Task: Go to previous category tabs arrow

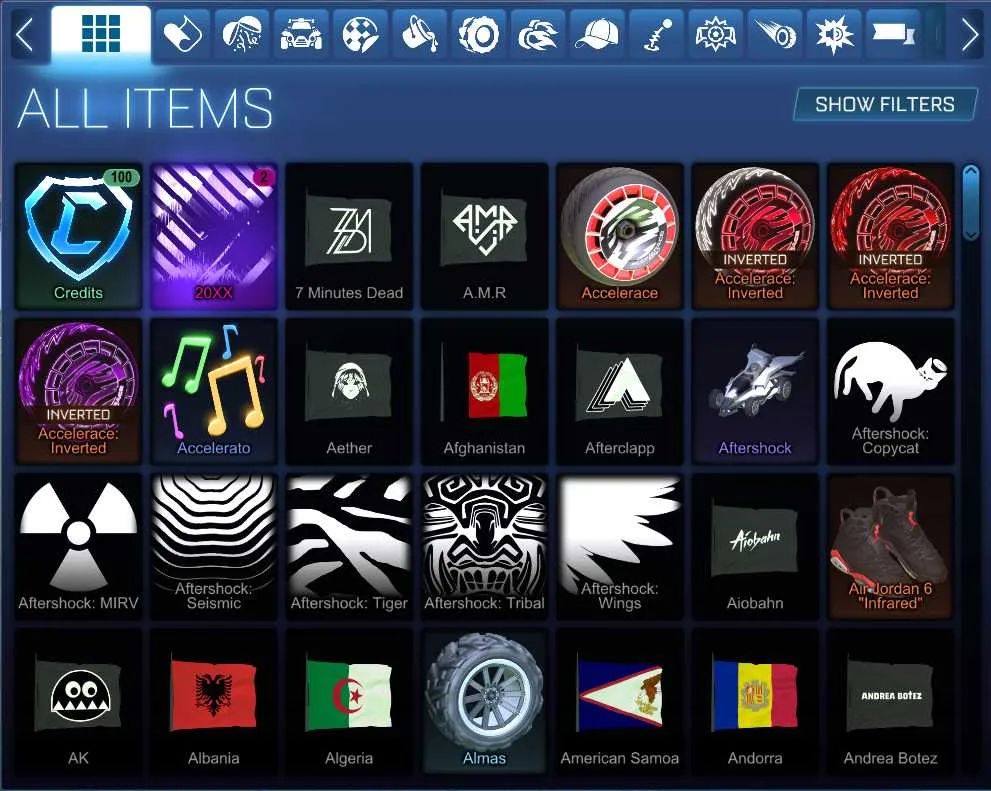Action: 25,34
